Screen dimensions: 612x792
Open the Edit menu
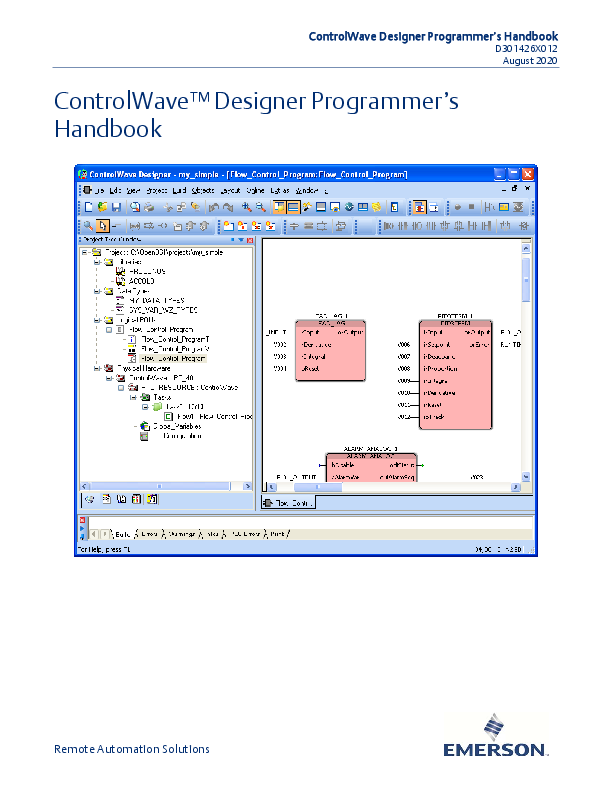point(116,190)
